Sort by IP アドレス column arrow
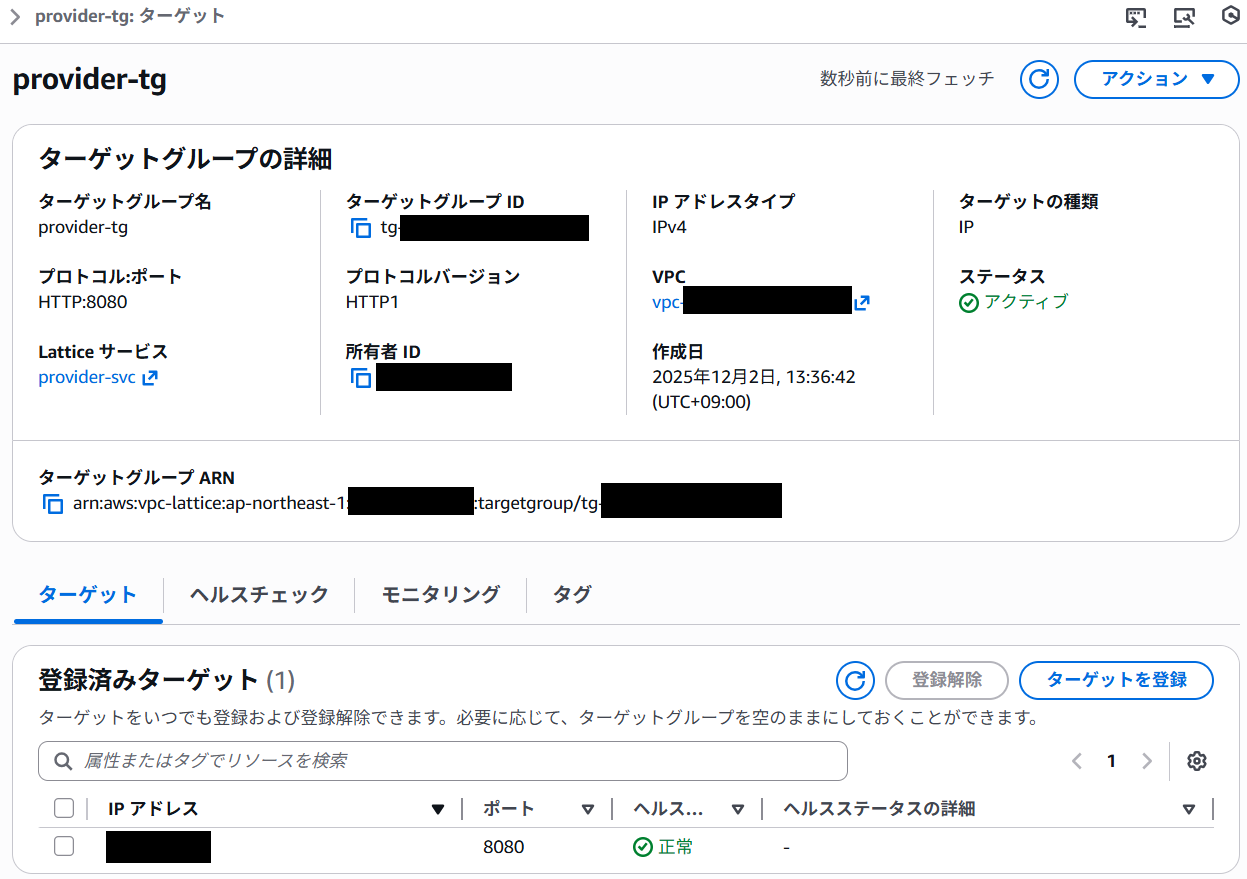 coord(437,809)
